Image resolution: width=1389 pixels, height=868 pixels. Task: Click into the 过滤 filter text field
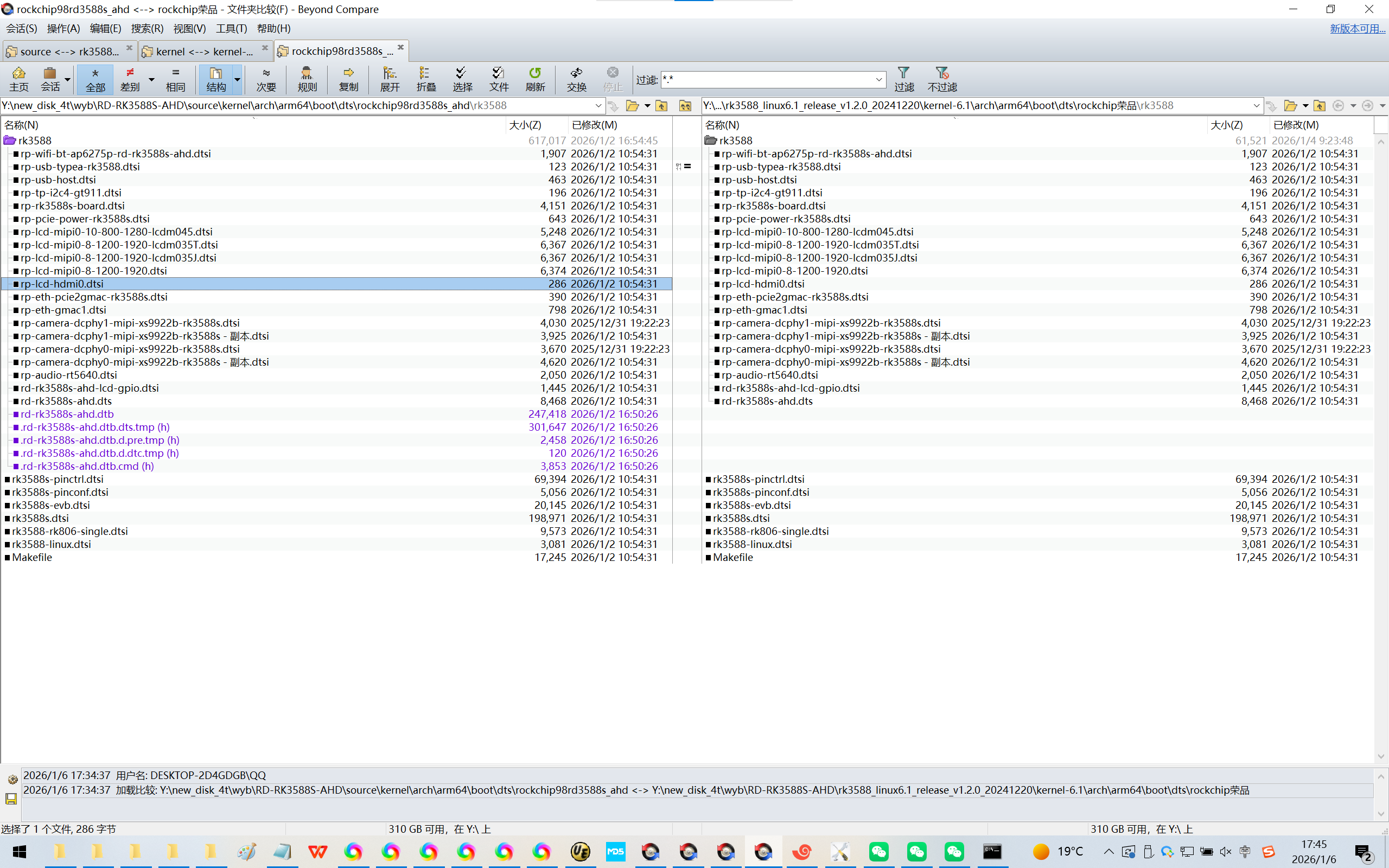(x=767, y=80)
